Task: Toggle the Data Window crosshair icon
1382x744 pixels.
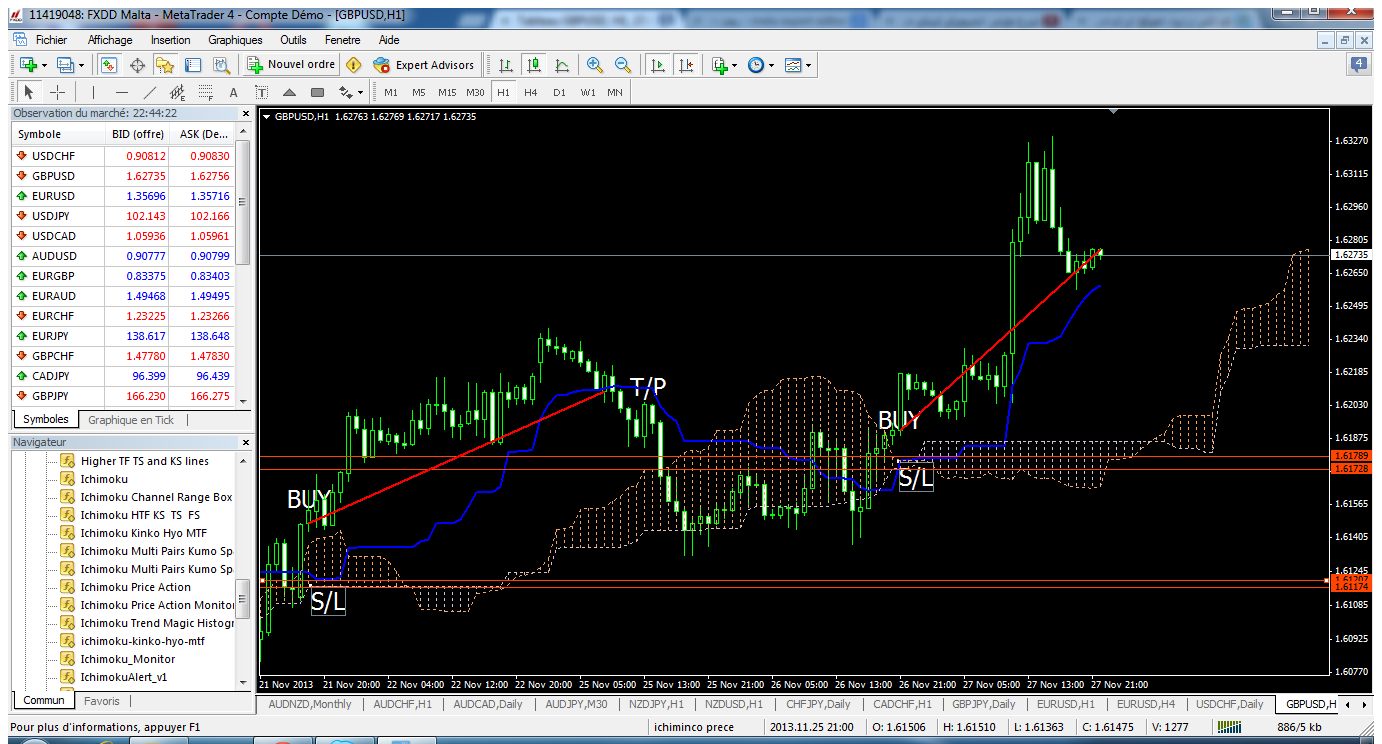Action: click(137, 65)
